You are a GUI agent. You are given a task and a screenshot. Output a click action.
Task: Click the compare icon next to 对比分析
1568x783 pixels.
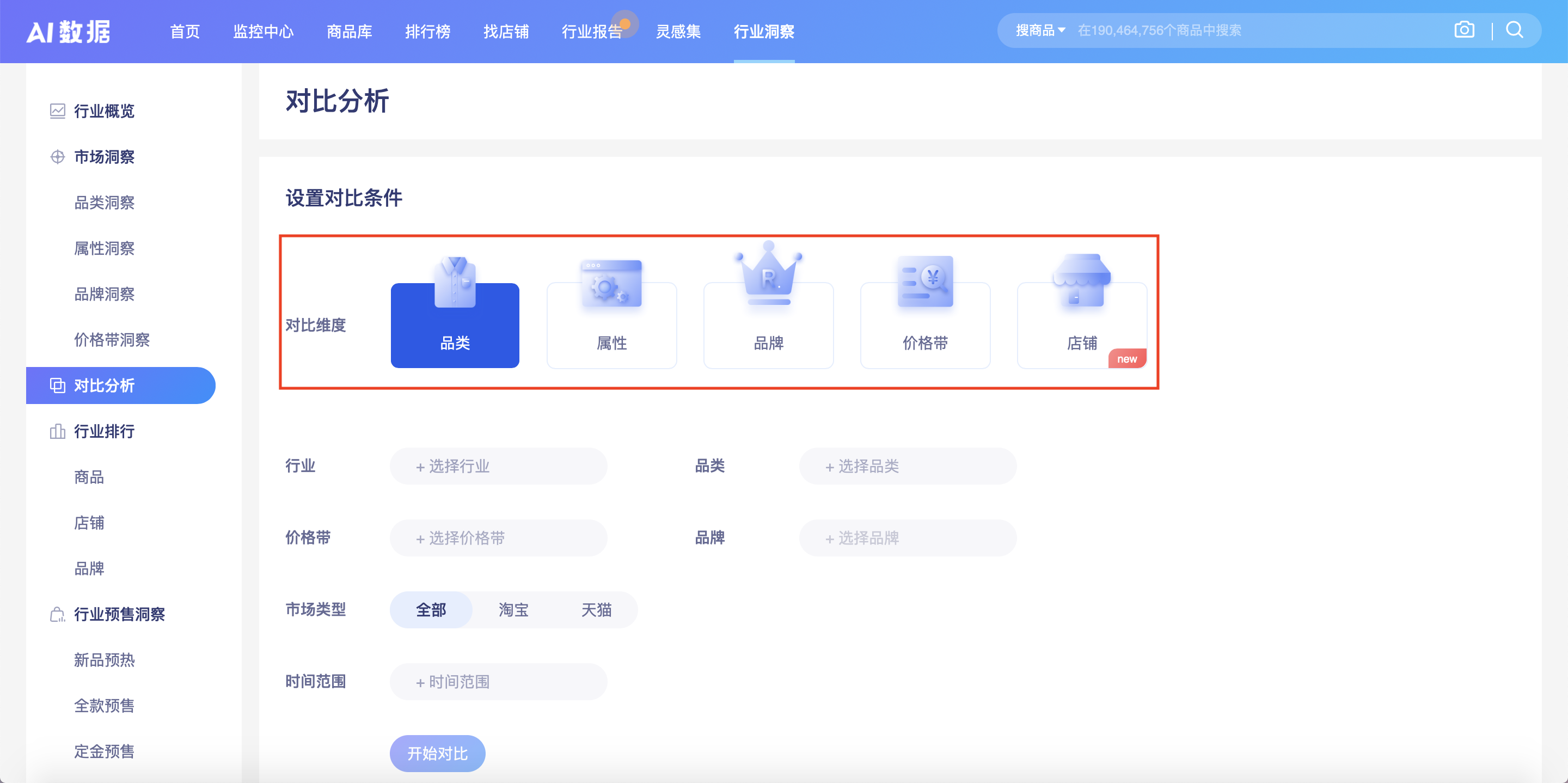pos(57,386)
